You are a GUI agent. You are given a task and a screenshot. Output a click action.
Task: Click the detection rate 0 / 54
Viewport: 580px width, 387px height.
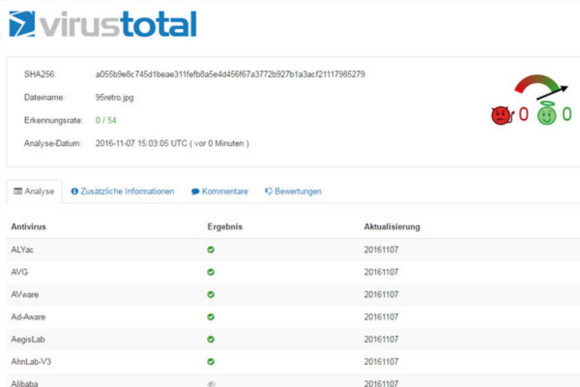(106, 120)
